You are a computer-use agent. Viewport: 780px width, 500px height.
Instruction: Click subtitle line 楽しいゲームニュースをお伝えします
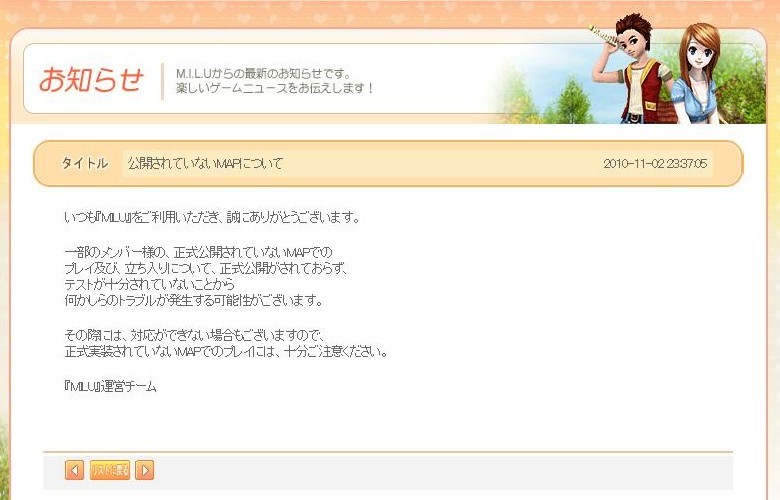[x=274, y=89]
